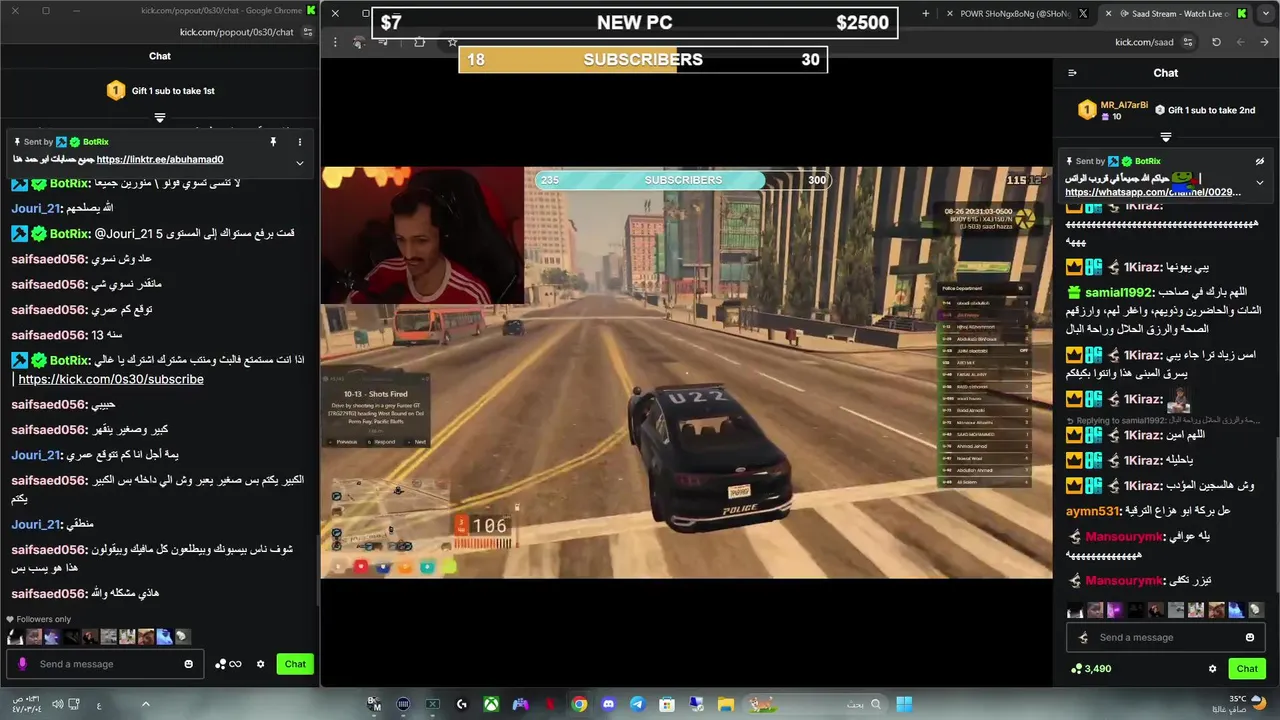Image resolution: width=1280 pixels, height=720 pixels.
Task: Expand the gift leaderboard in the right chat
Action: pyautogui.click(x=1166, y=137)
